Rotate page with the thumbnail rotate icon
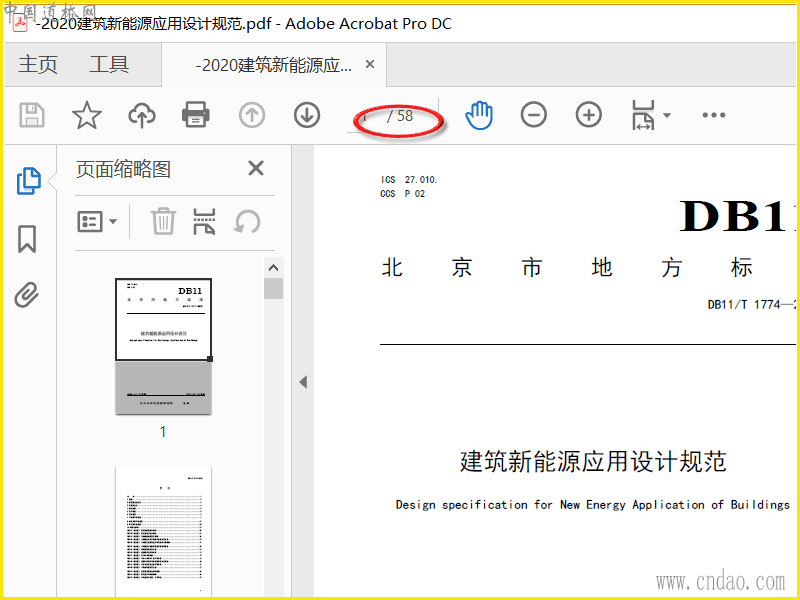This screenshot has height=600, width=800. tap(247, 222)
